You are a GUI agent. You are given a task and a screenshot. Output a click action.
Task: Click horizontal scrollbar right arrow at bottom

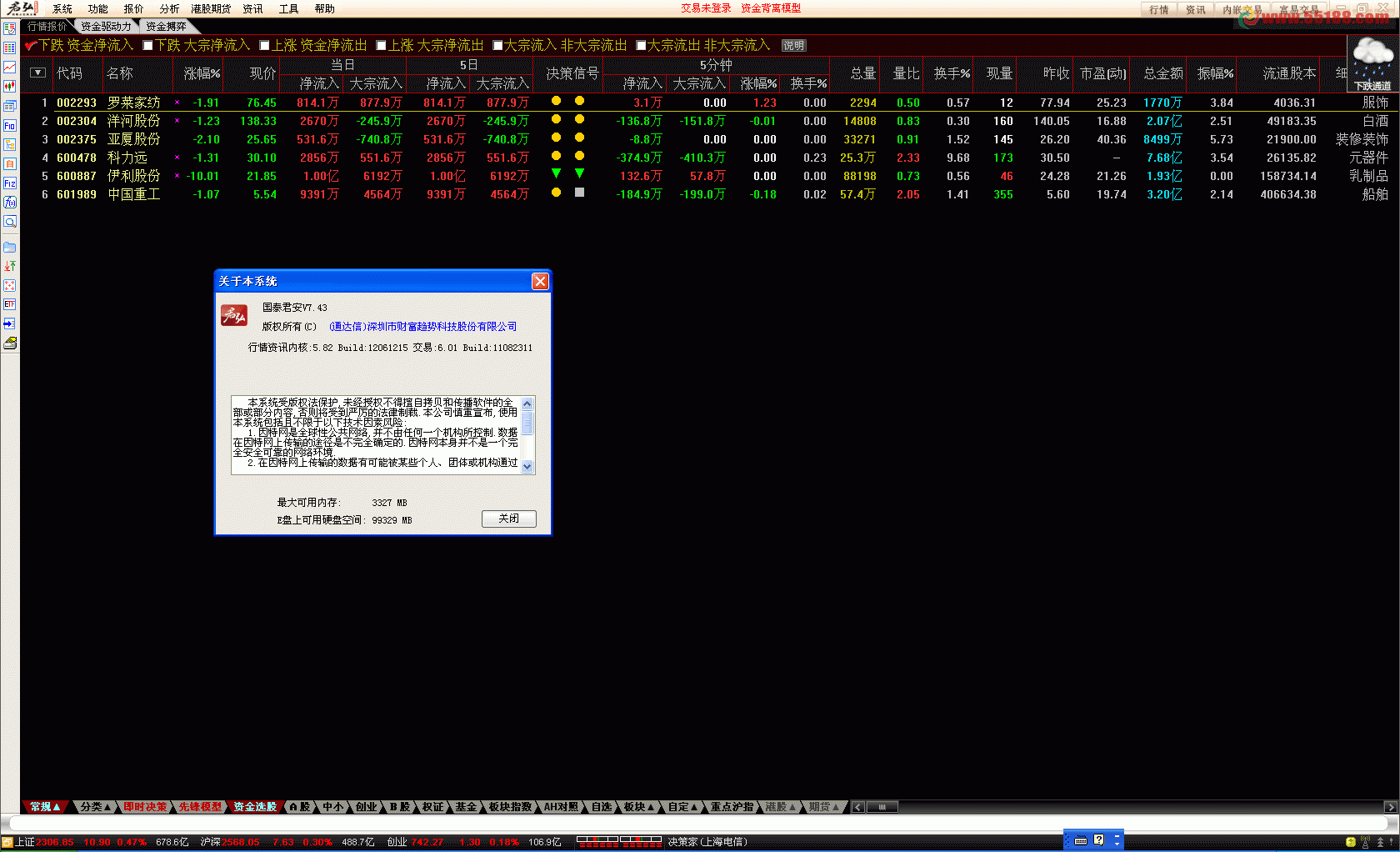tap(1390, 807)
